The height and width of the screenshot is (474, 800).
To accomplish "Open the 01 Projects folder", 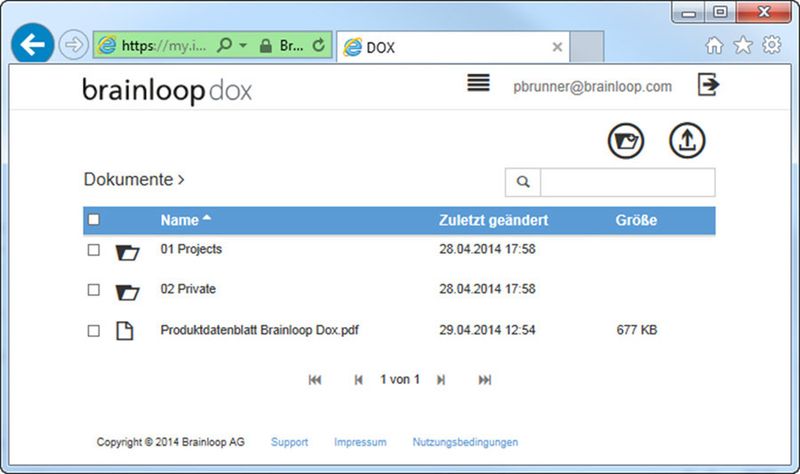I will (191, 249).
